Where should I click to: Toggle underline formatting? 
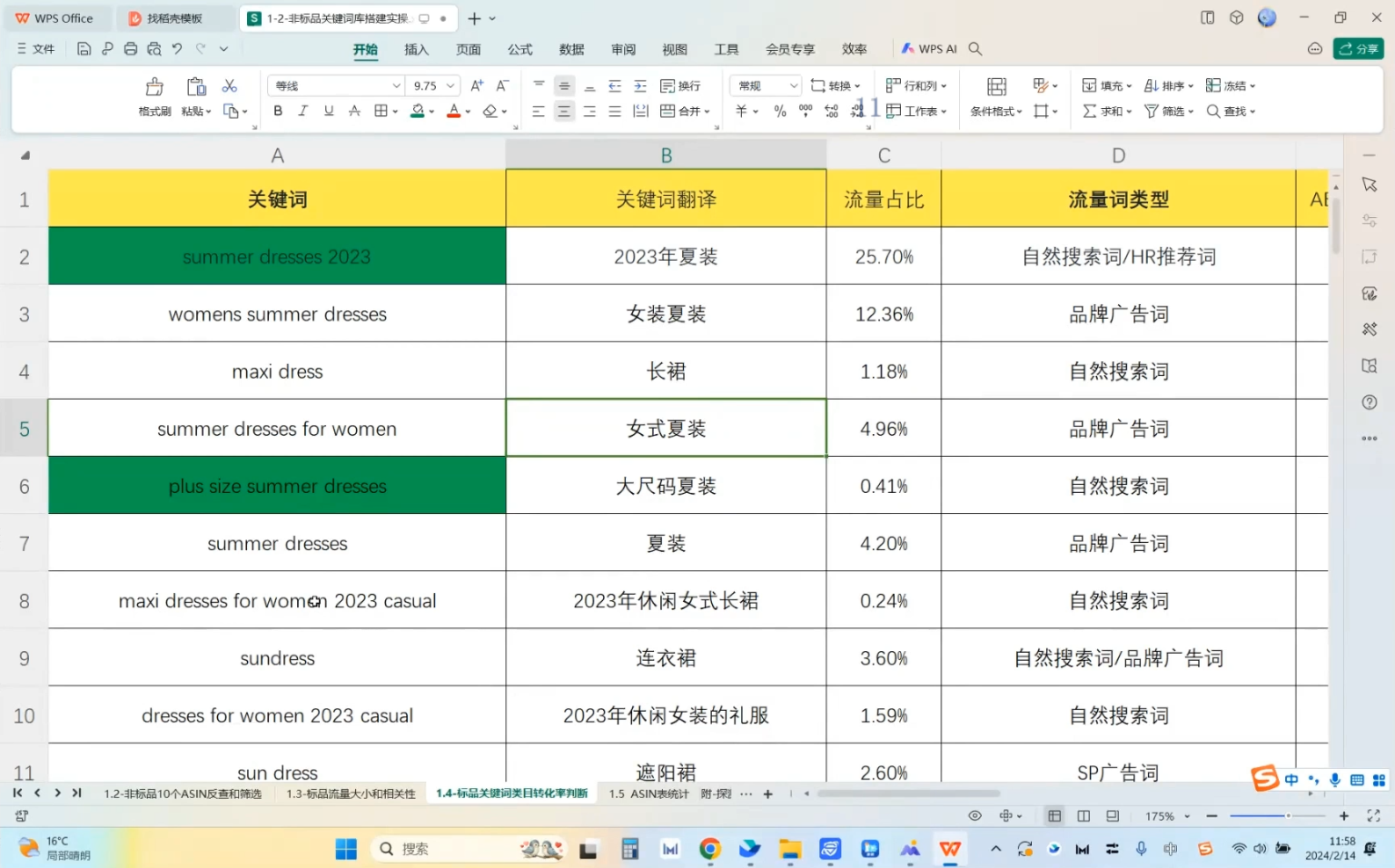point(328,111)
